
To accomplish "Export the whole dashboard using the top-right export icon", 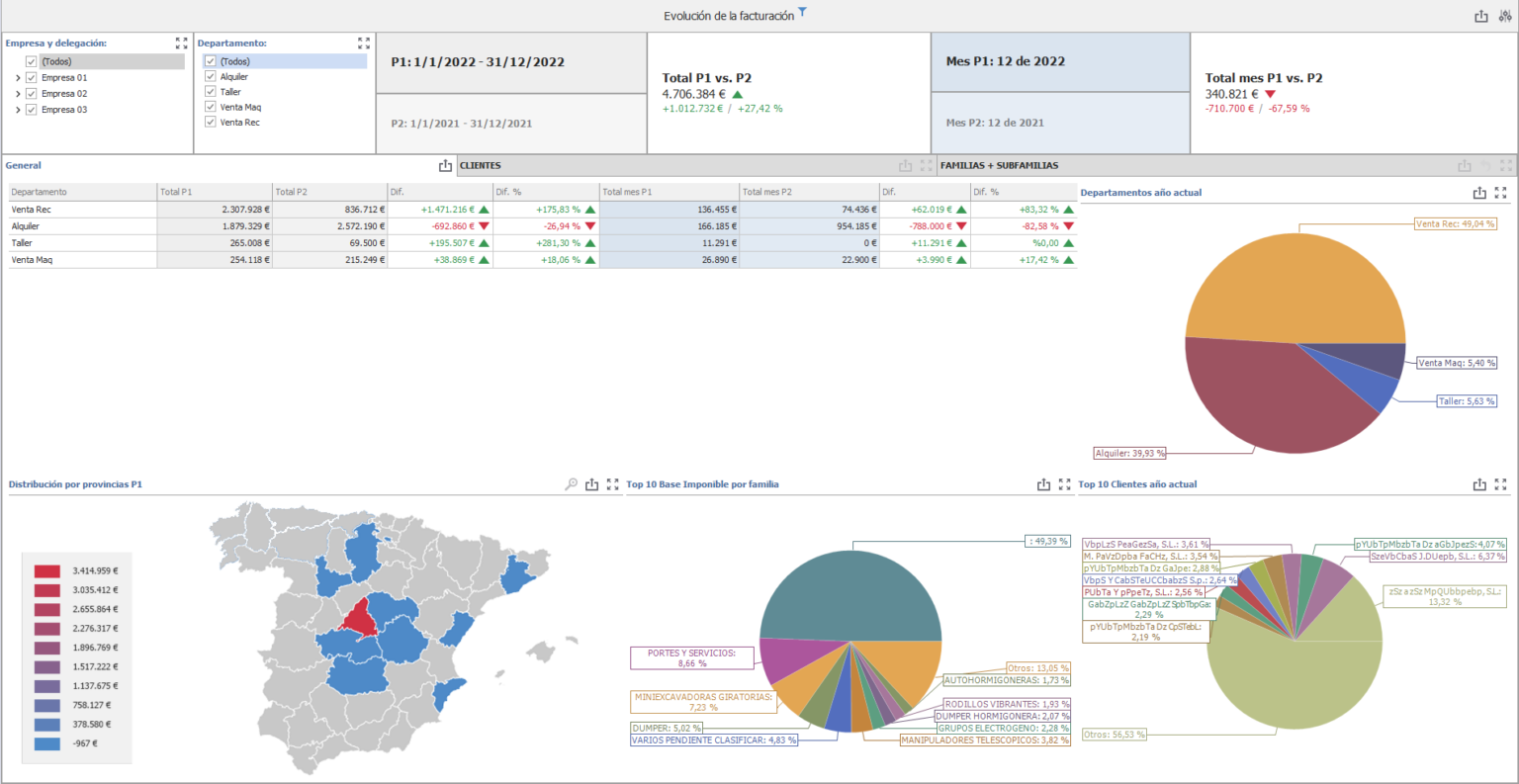I will (1481, 16).
